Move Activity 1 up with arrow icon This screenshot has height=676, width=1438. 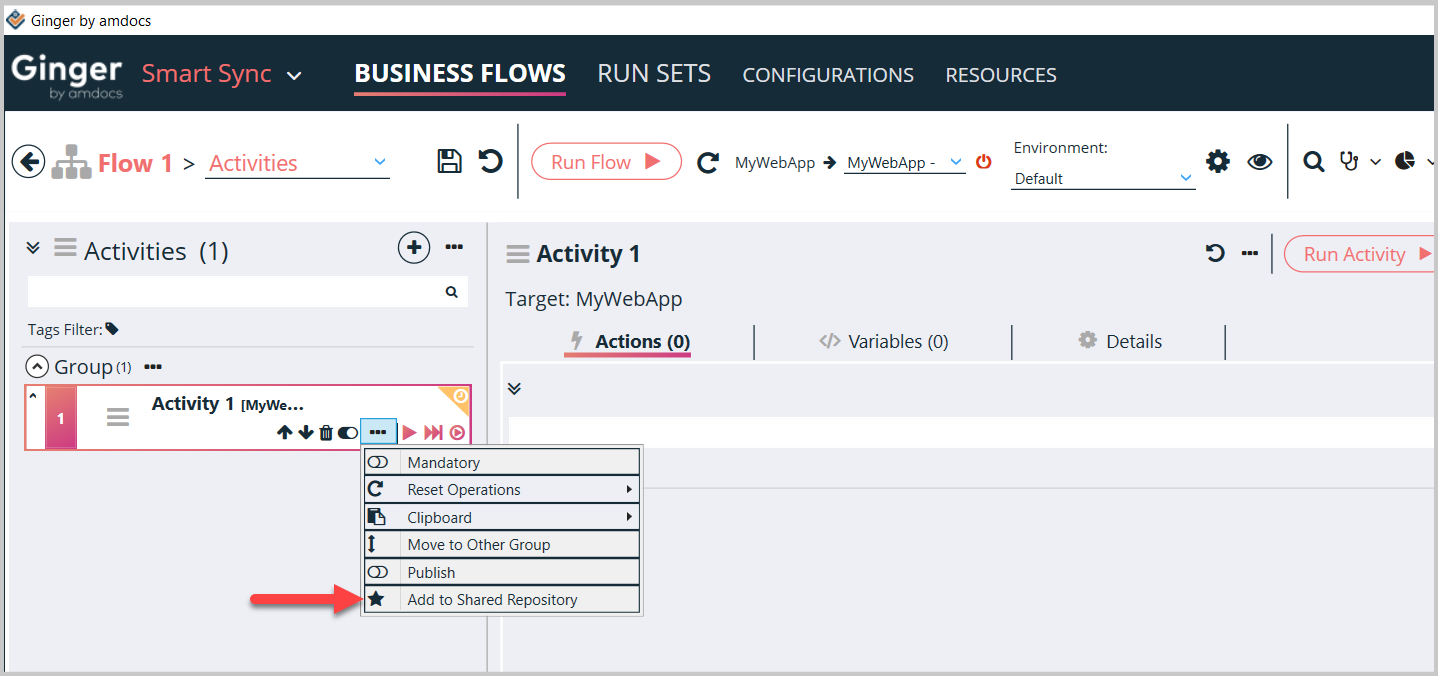285,433
